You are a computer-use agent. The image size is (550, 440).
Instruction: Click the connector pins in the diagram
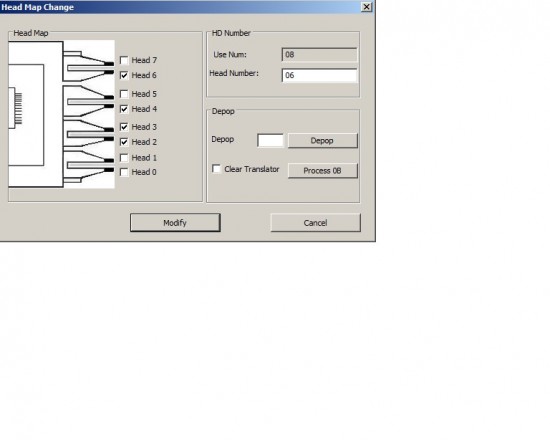coord(18,108)
